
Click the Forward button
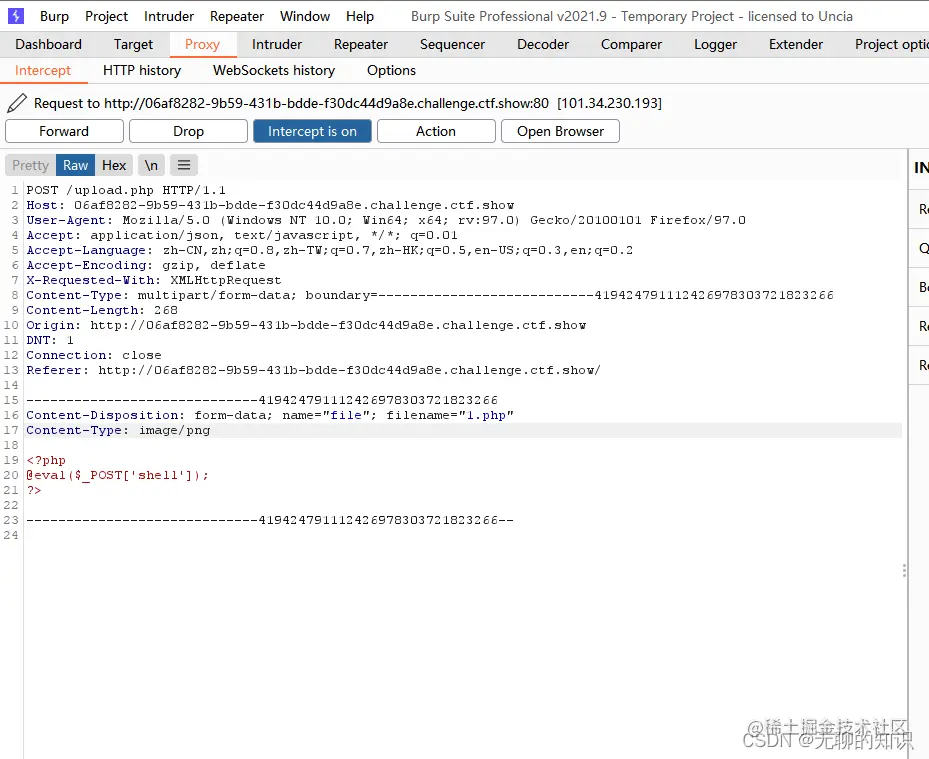[64, 131]
